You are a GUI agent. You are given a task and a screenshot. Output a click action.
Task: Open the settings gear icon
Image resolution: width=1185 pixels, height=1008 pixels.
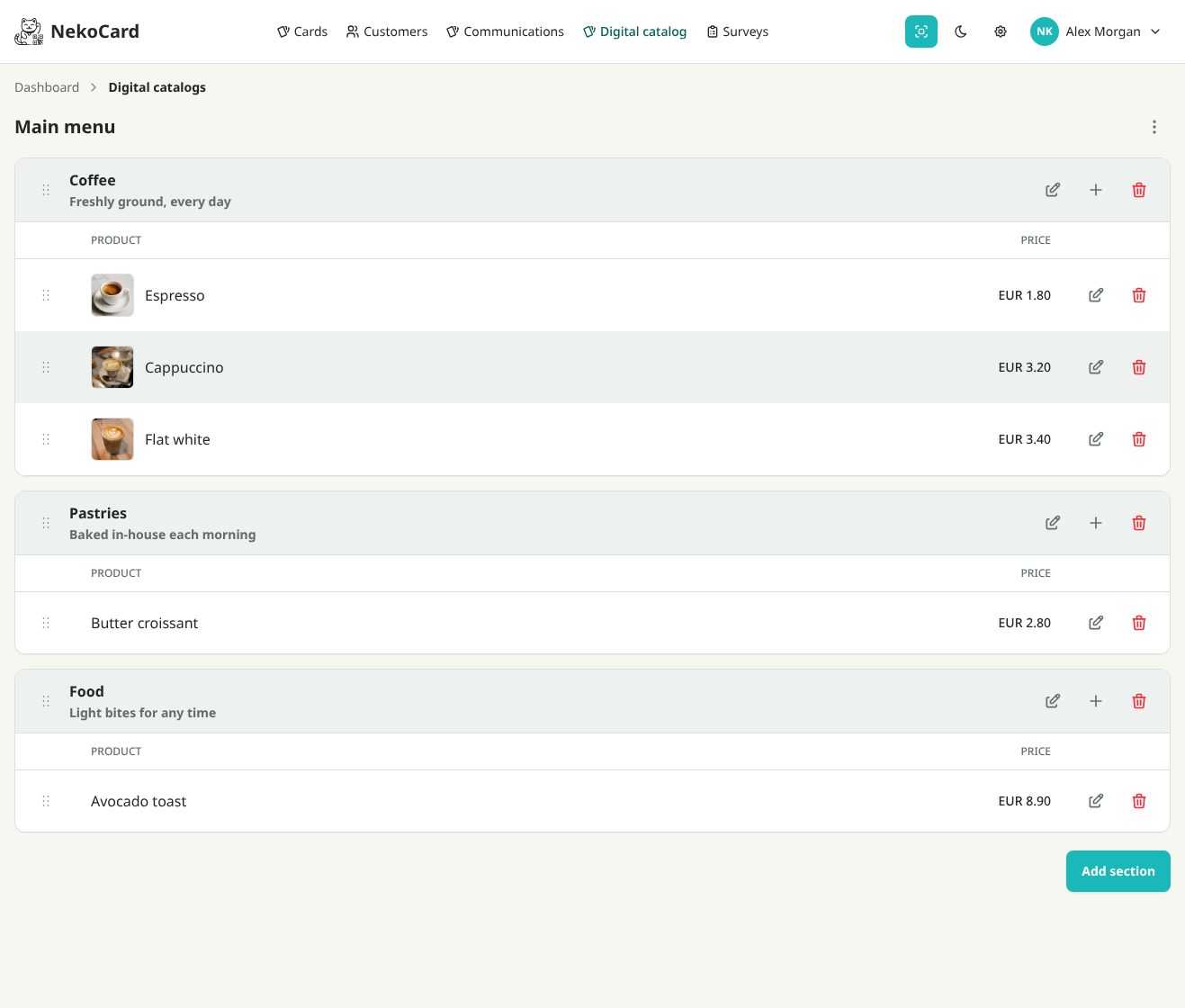(x=1001, y=31)
